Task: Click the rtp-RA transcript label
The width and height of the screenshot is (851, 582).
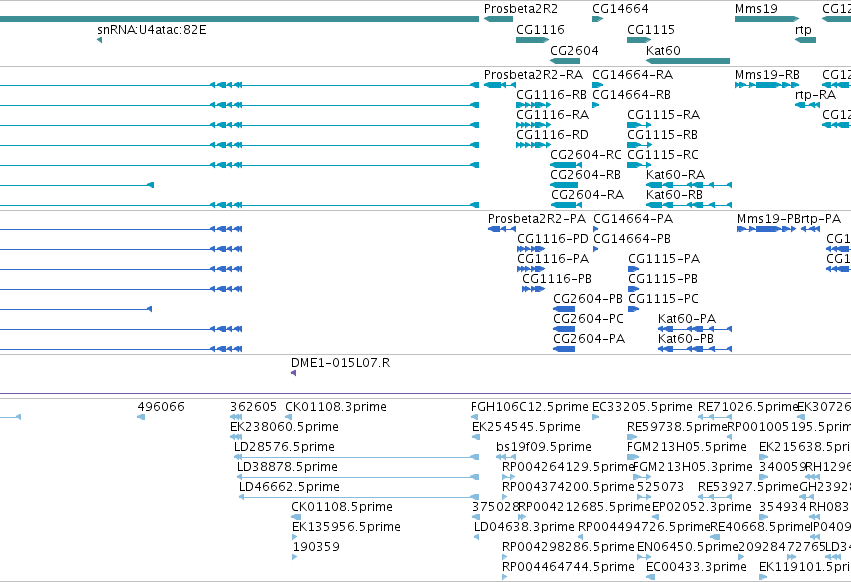Action: [x=815, y=94]
